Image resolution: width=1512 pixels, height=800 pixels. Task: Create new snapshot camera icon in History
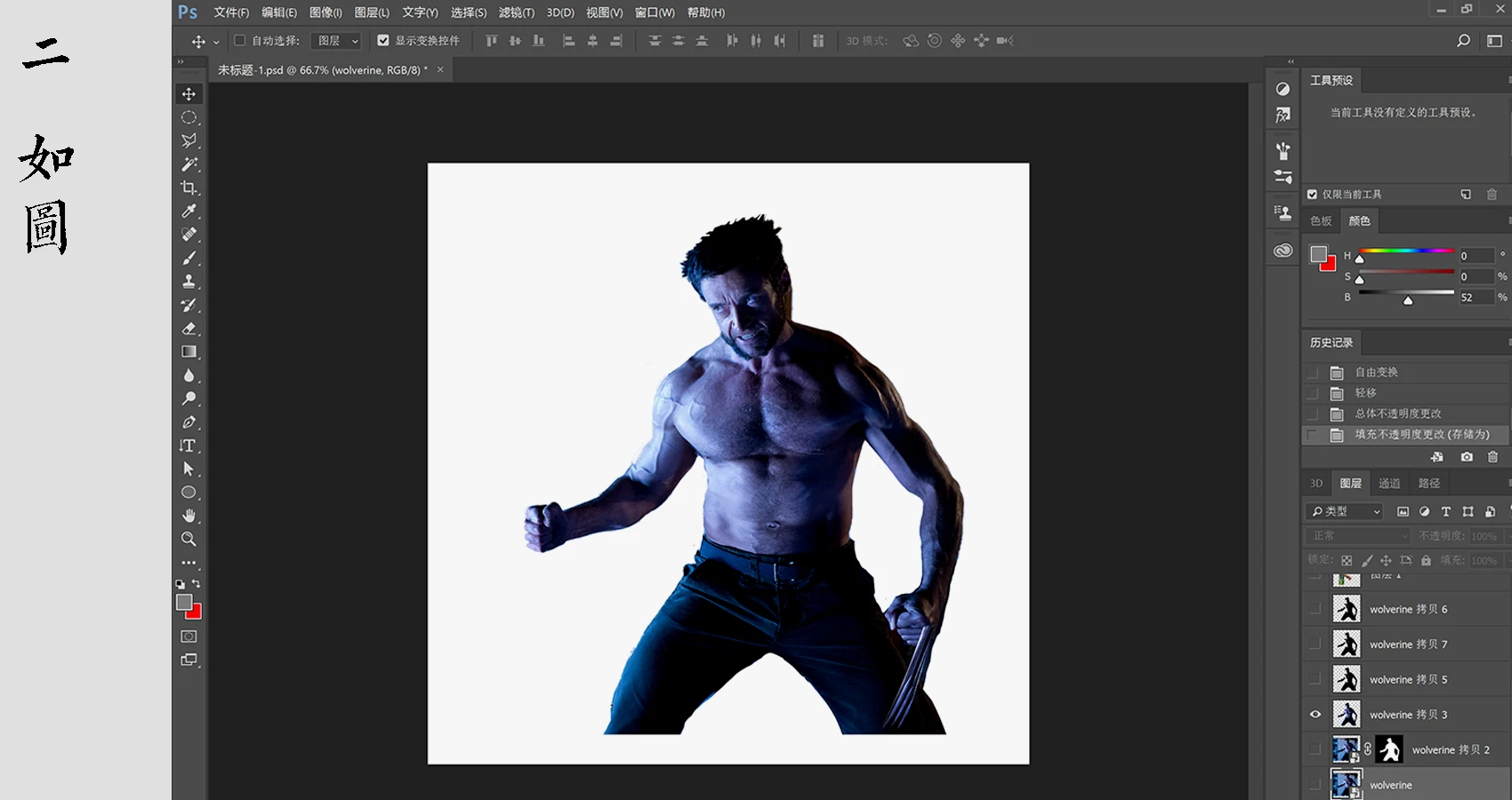pyautogui.click(x=1467, y=457)
